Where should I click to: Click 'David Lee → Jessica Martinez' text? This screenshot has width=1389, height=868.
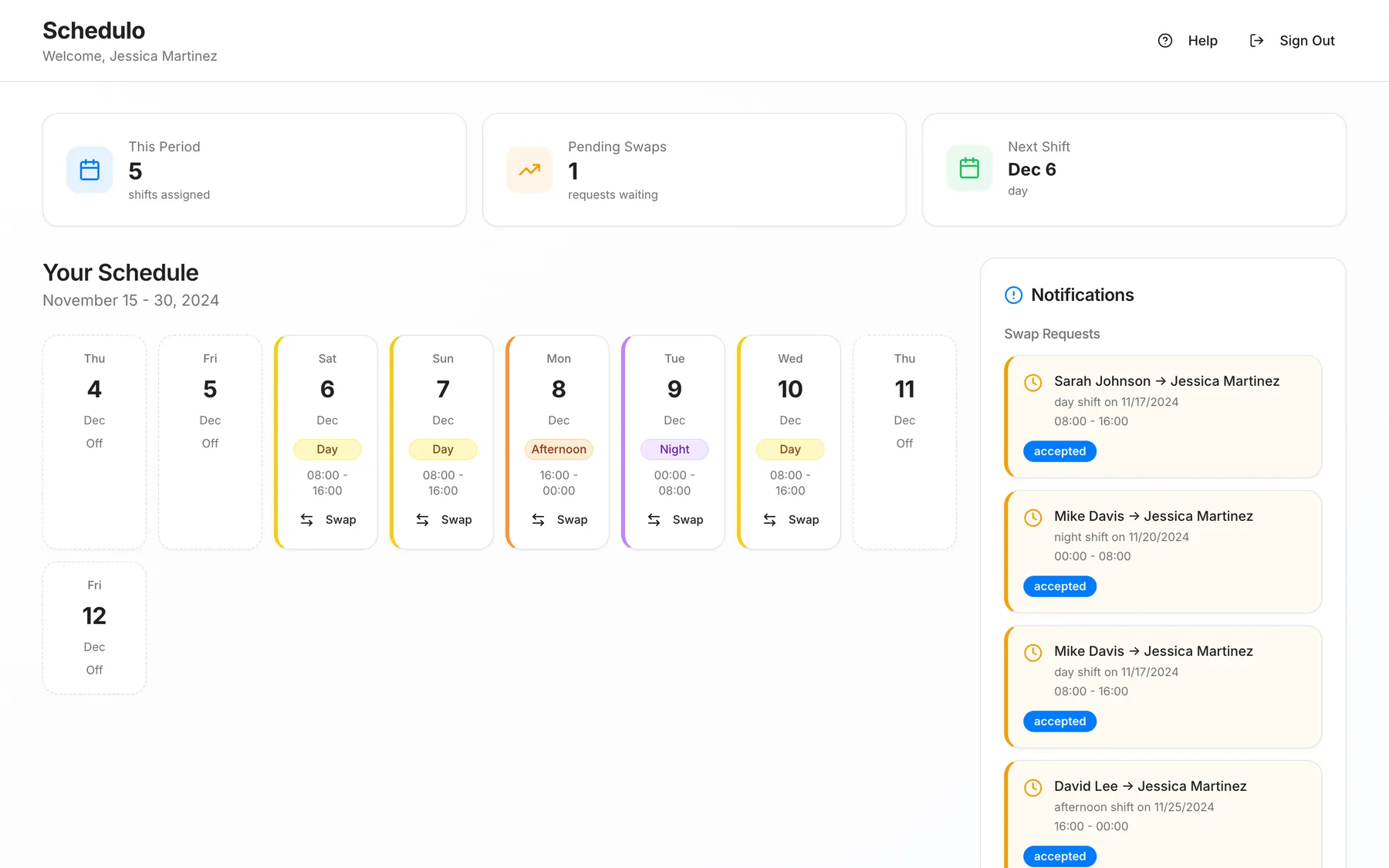coord(1150,786)
